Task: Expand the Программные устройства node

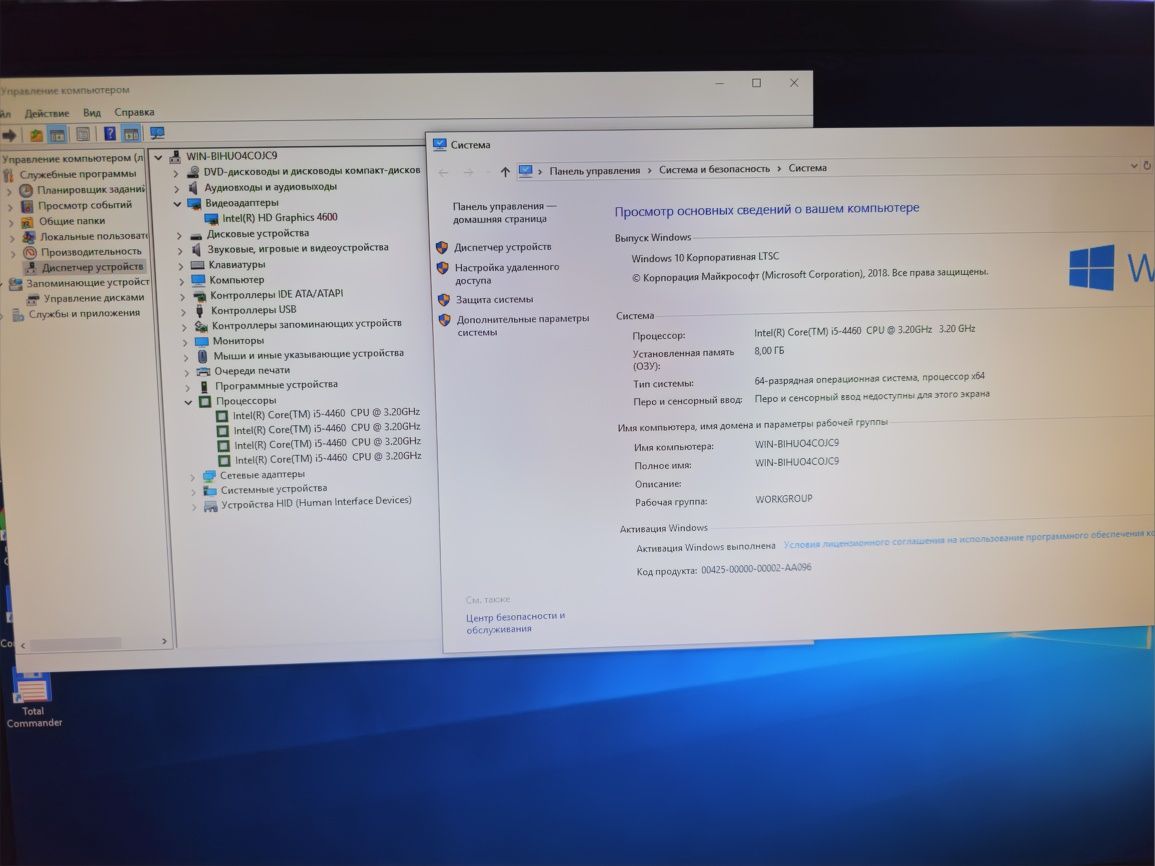Action: 187,387
